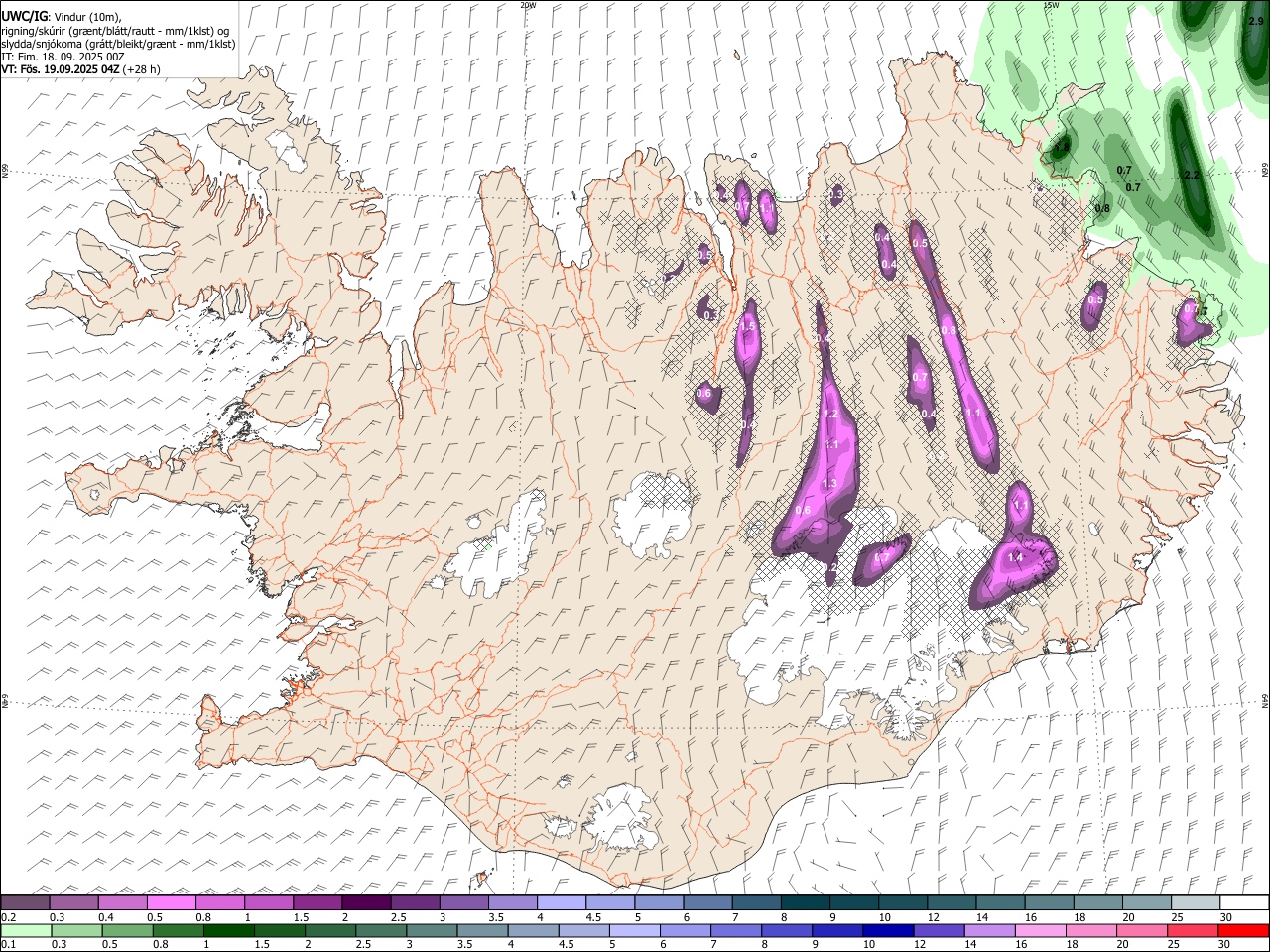Click lower legend row swatch labeled 3.5

pyautogui.click(x=482, y=930)
